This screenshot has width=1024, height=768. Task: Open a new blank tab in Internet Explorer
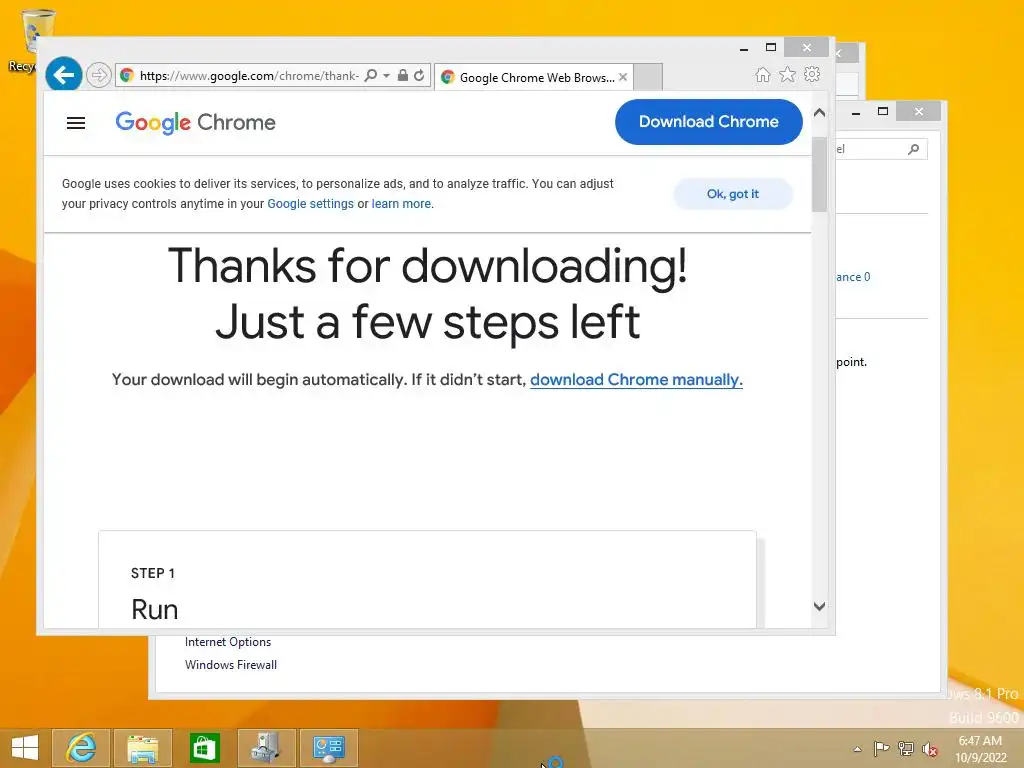coord(648,77)
